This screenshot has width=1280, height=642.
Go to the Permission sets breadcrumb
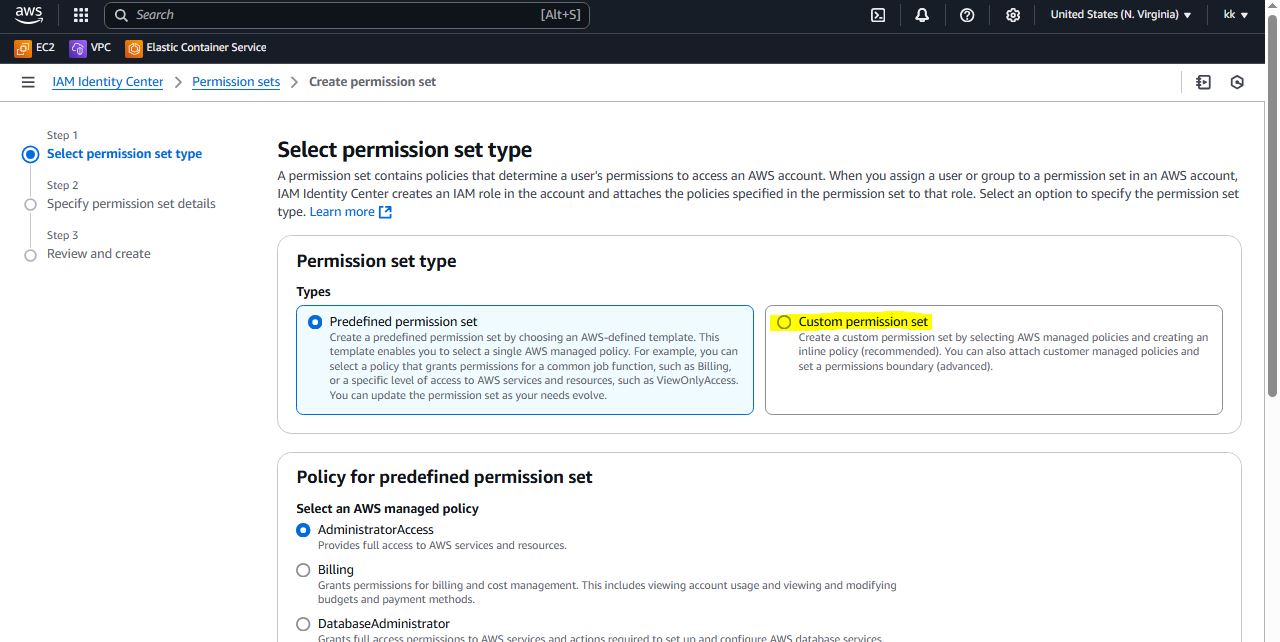click(x=236, y=82)
